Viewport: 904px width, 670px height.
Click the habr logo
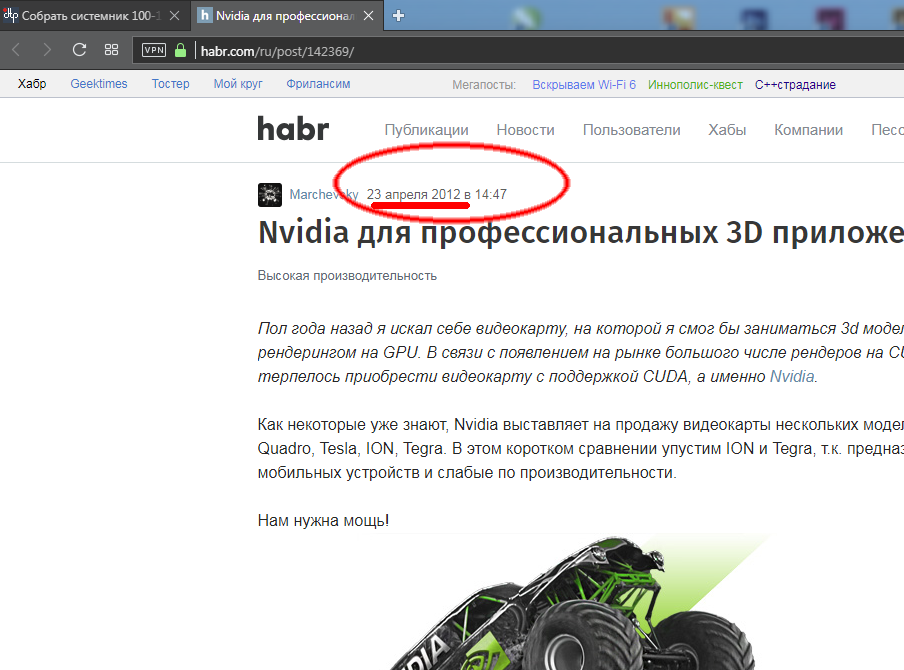pos(293,129)
